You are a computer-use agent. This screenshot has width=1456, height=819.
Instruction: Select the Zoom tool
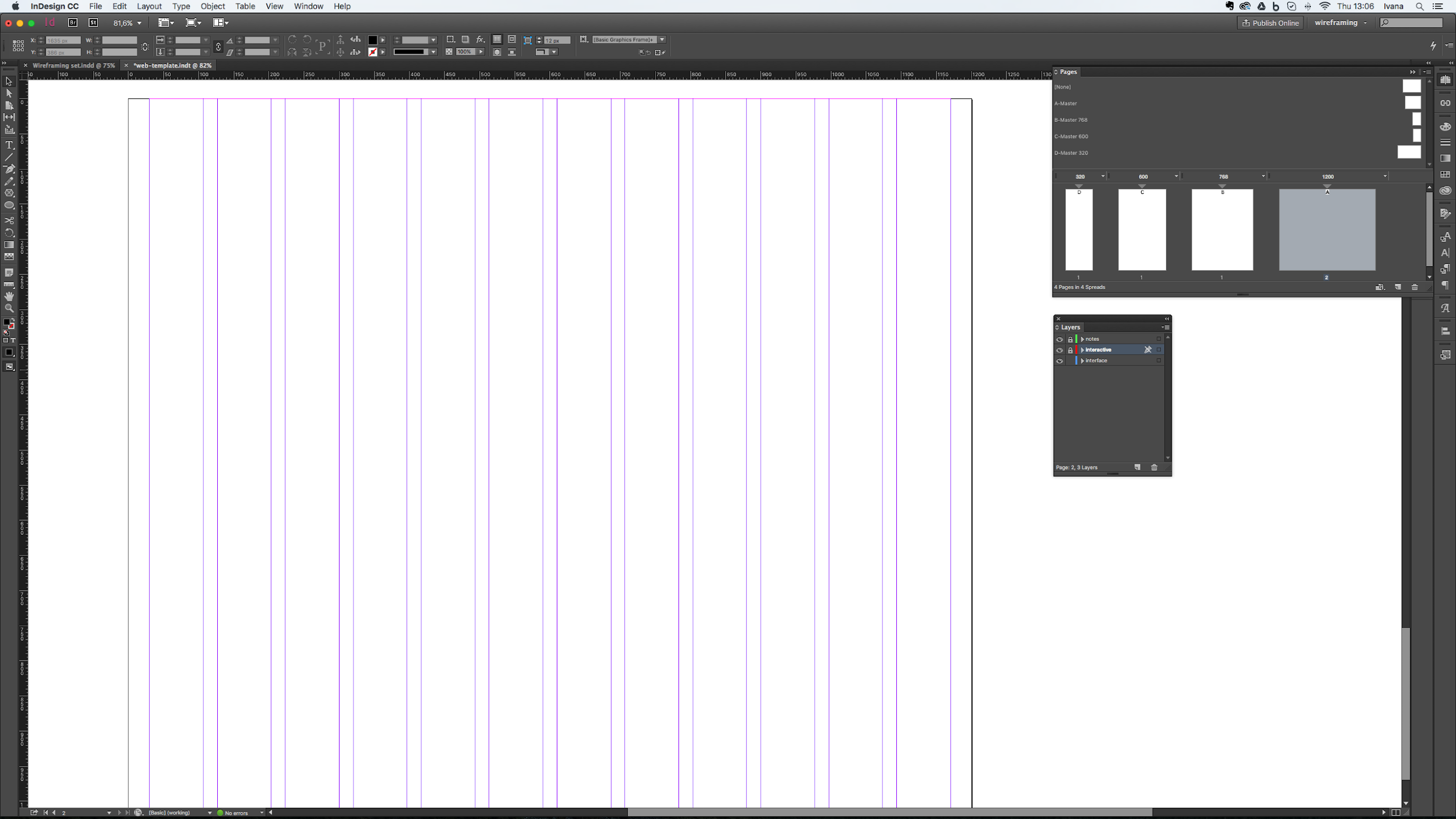tap(9, 309)
